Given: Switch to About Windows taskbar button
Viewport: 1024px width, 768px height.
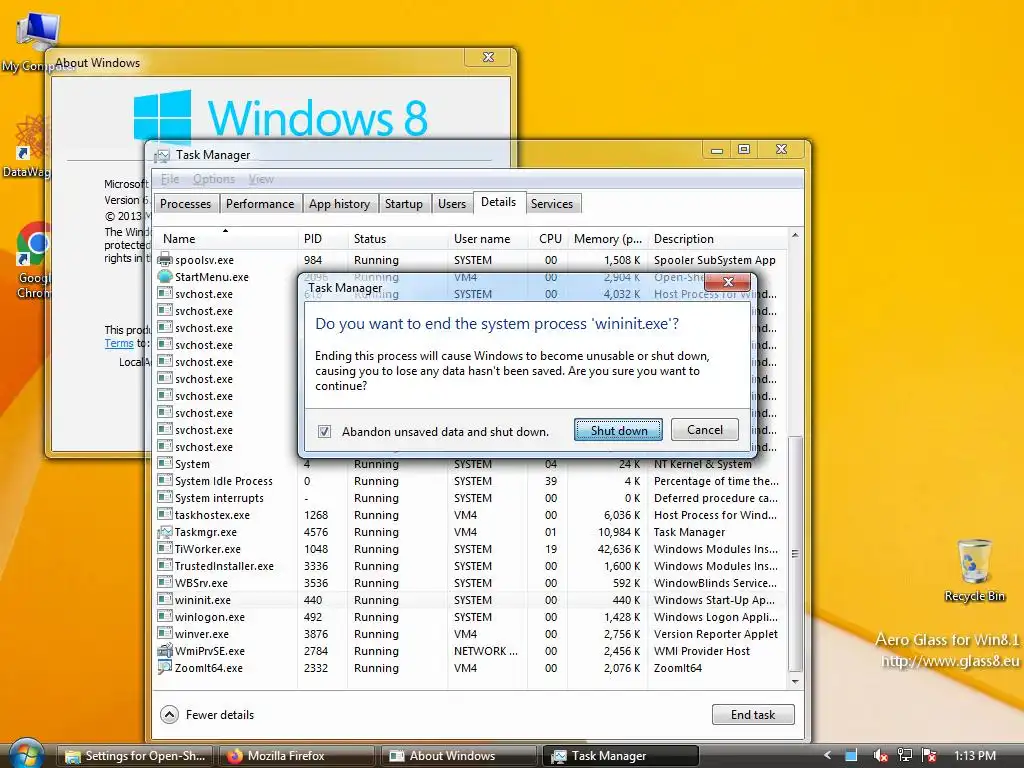Looking at the screenshot, I should pos(458,756).
